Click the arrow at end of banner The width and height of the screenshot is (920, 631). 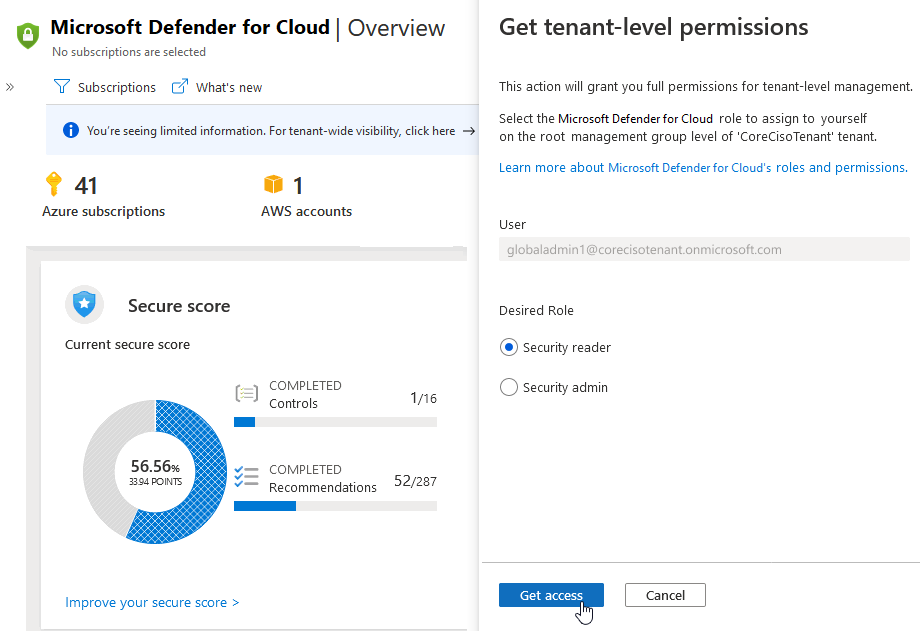(469, 131)
